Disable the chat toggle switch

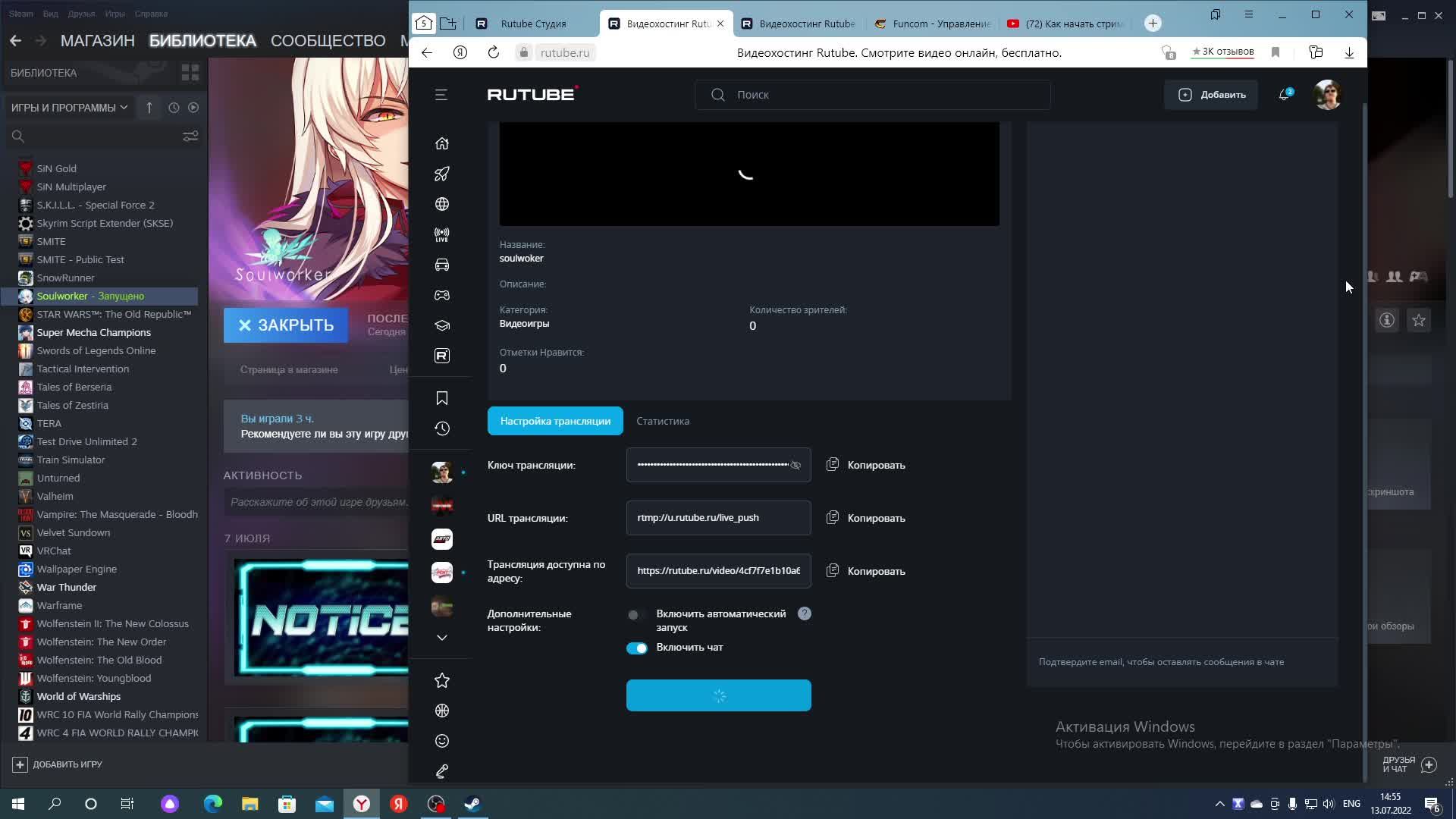click(x=637, y=648)
